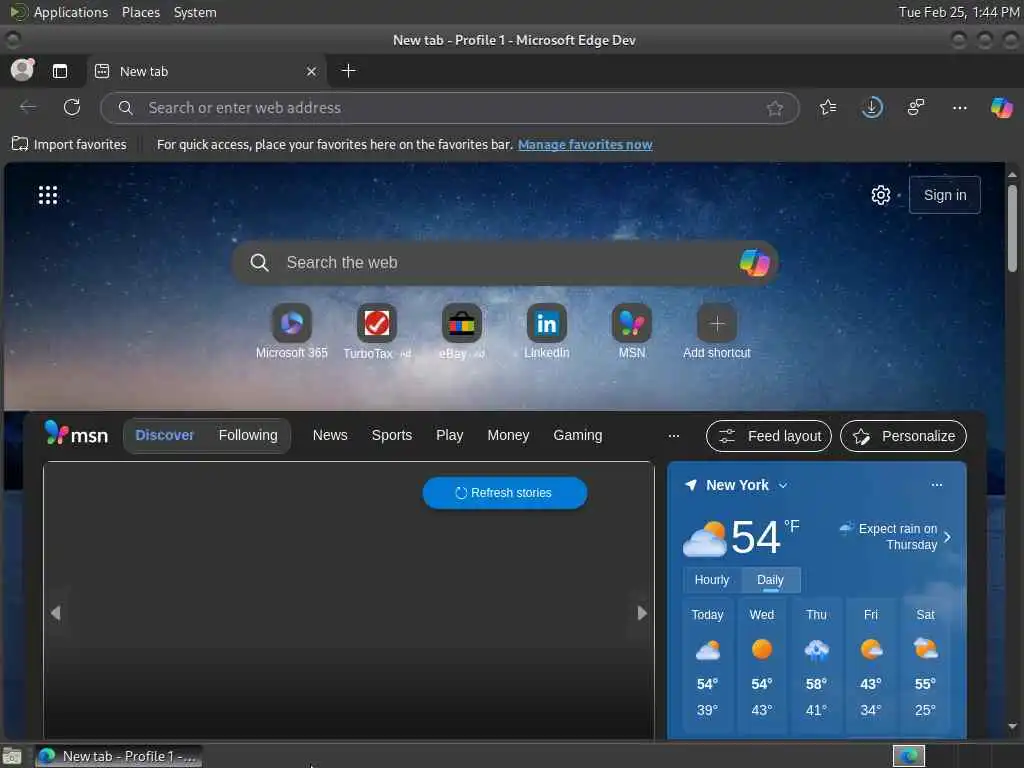The image size is (1024, 768).
Task: Focus the address bar field
Action: click(449, 108)
